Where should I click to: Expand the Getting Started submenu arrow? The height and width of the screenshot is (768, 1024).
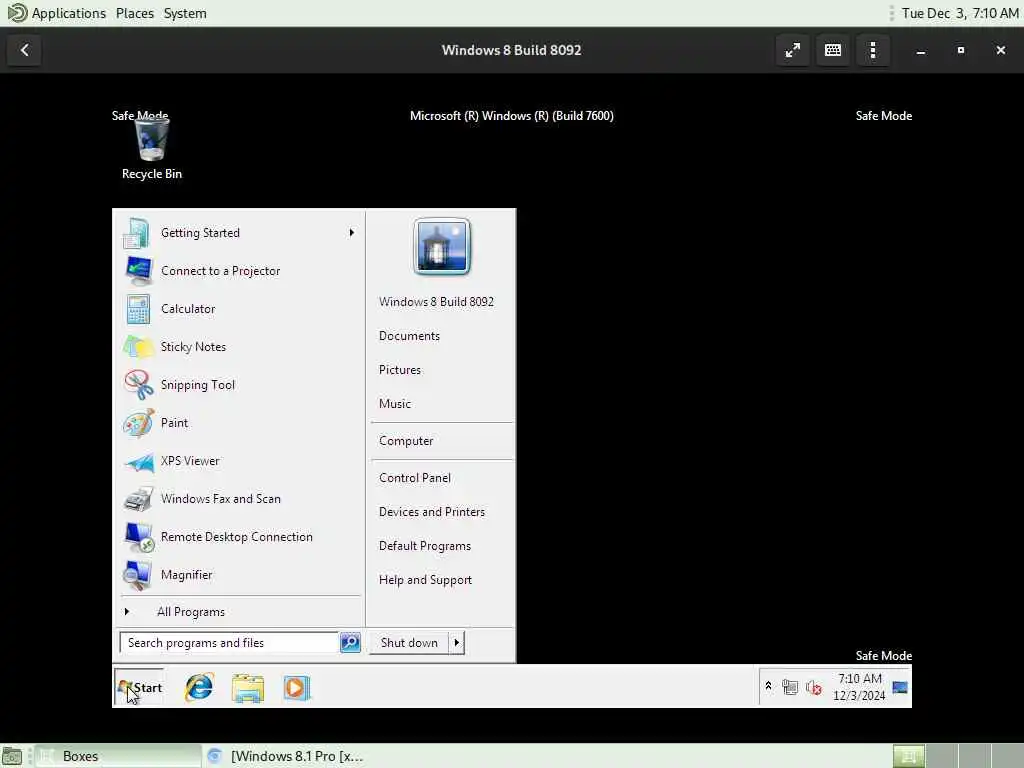pos(351,232)
